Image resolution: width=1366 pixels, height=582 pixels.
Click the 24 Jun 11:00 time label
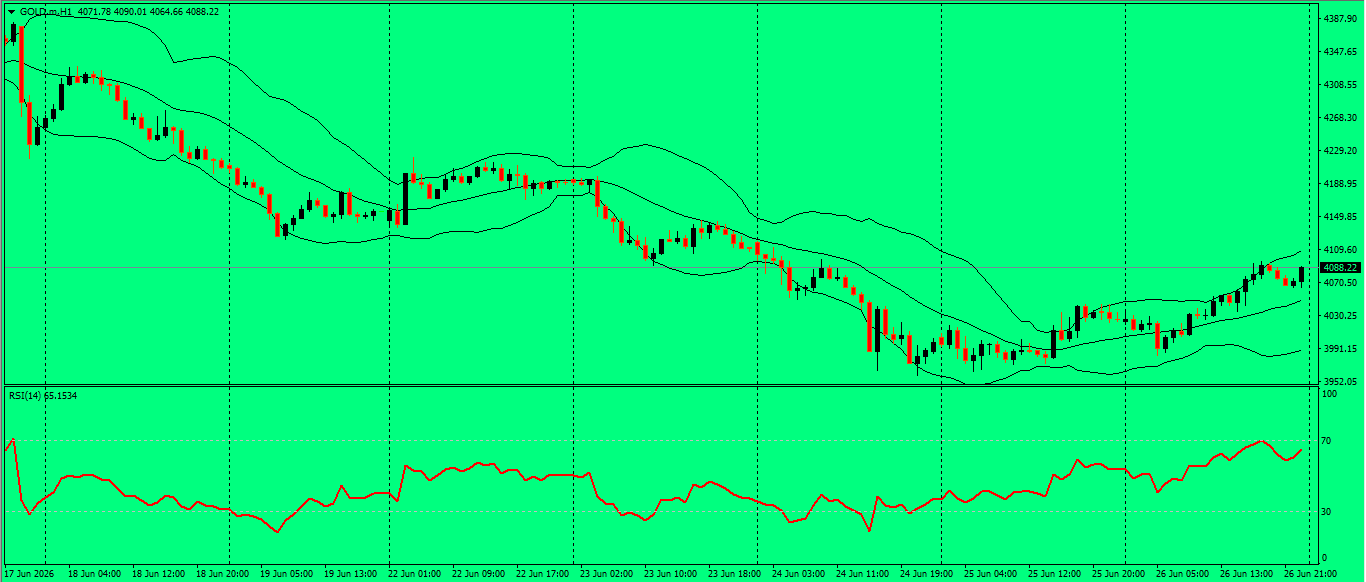[863, 574]
